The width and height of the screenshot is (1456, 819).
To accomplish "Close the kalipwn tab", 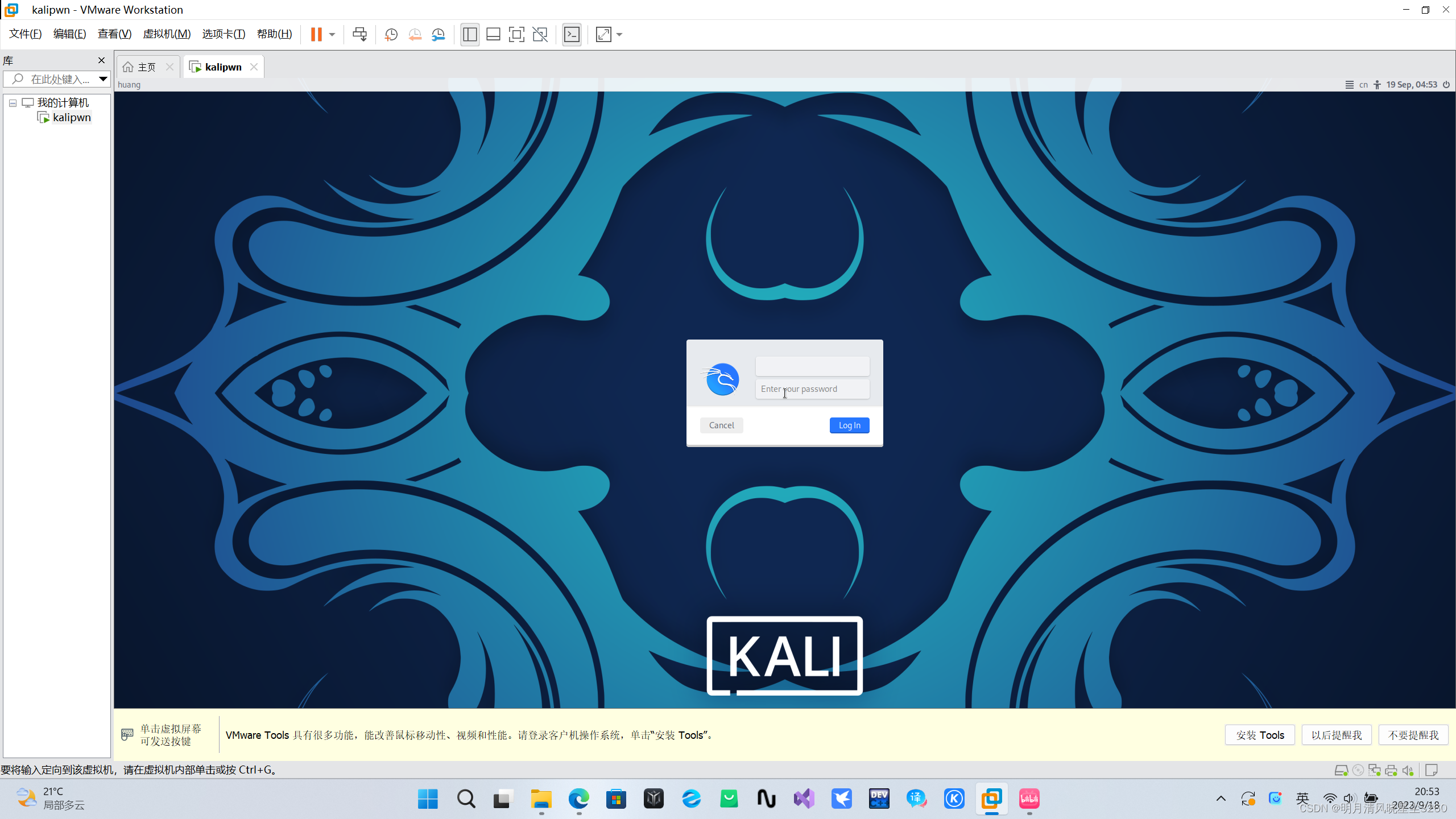I will click(254, 67).
